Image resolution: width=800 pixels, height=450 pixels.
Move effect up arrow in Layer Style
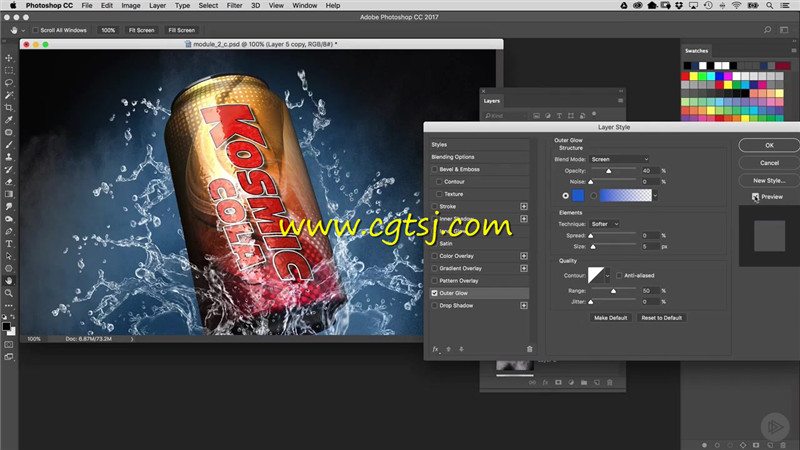pyautogui.click(x=448, y=349)
